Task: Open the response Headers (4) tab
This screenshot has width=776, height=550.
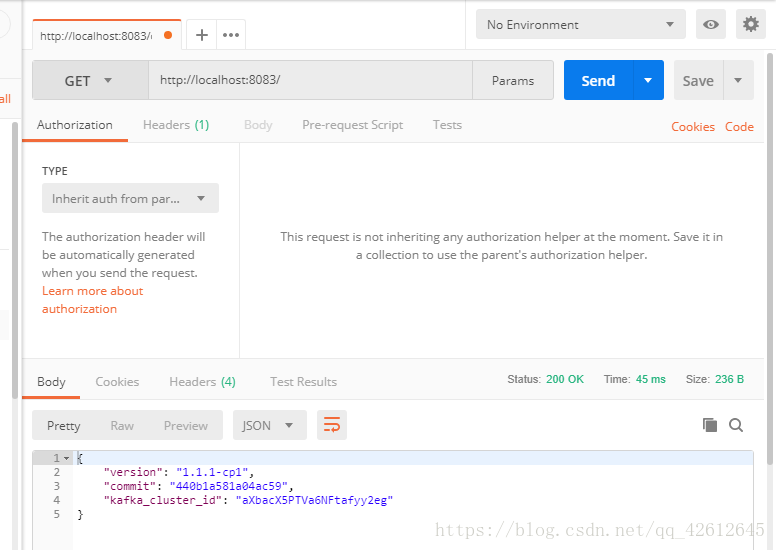Action: [x=202, y=382]
